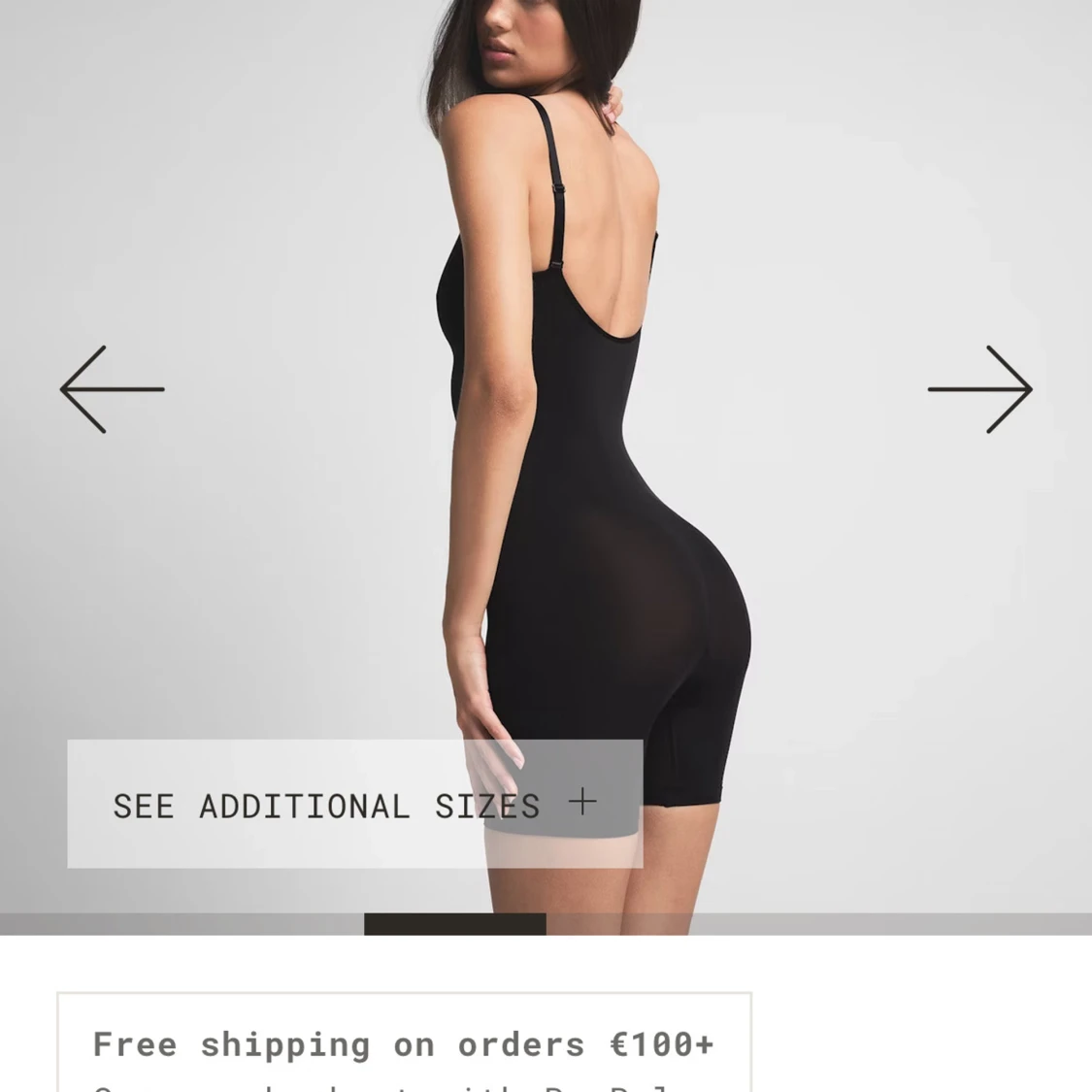
Task: Click the word ADDITIONAL in the overlay
Action: coord(305,807)
